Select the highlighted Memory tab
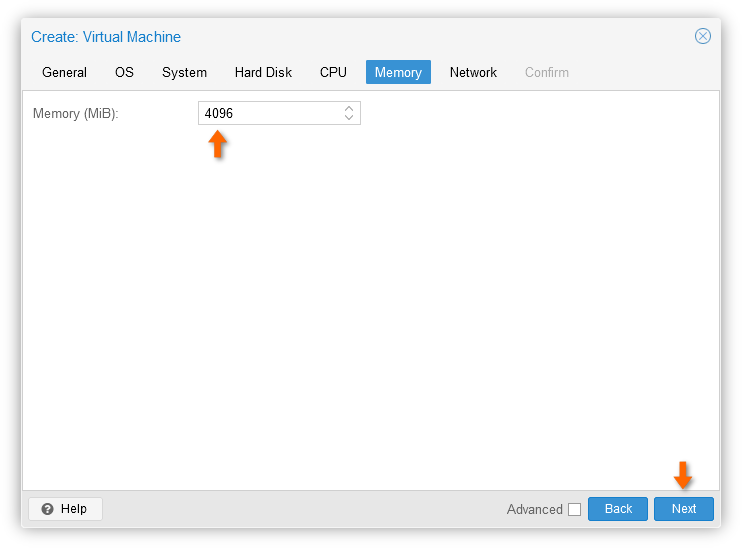742x548 pixels. coord(398,72)
